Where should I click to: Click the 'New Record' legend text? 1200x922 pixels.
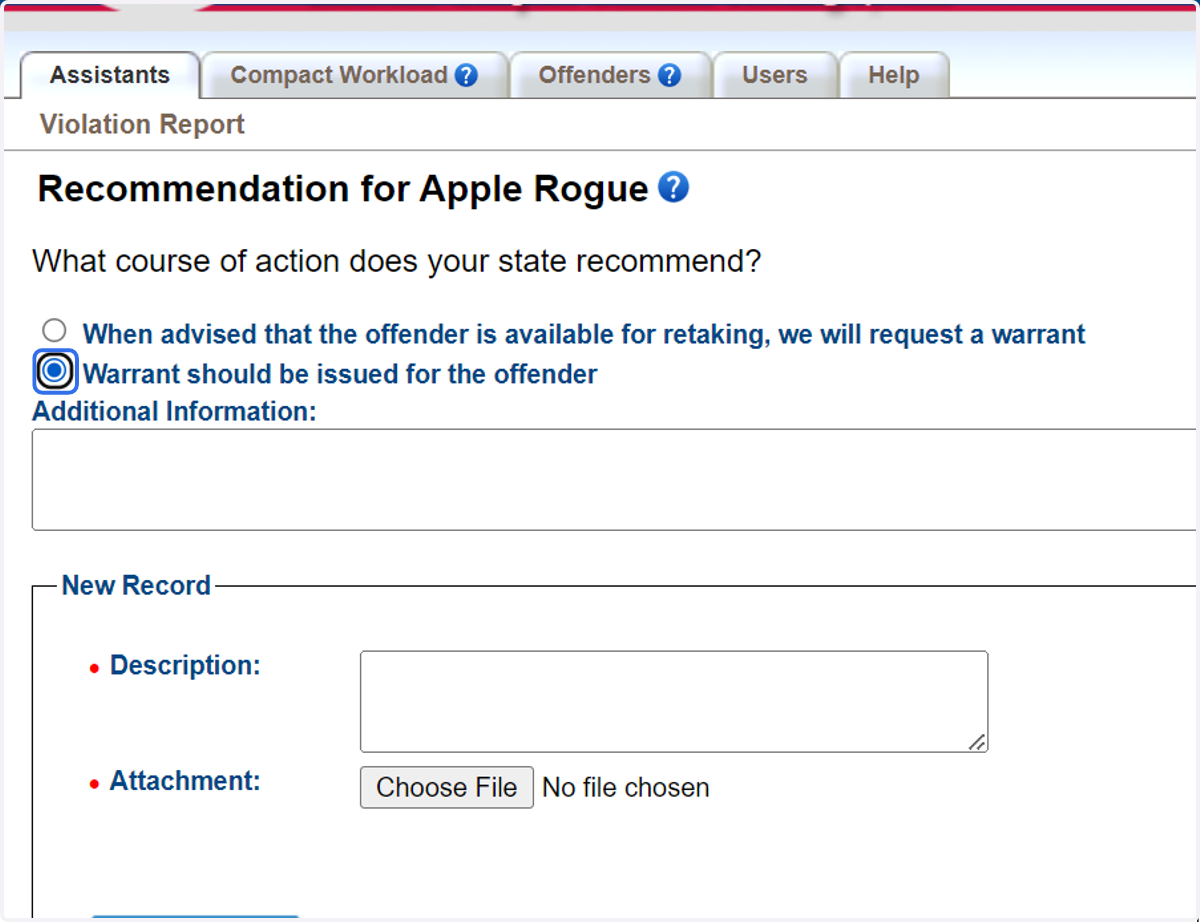coord(136,585)
